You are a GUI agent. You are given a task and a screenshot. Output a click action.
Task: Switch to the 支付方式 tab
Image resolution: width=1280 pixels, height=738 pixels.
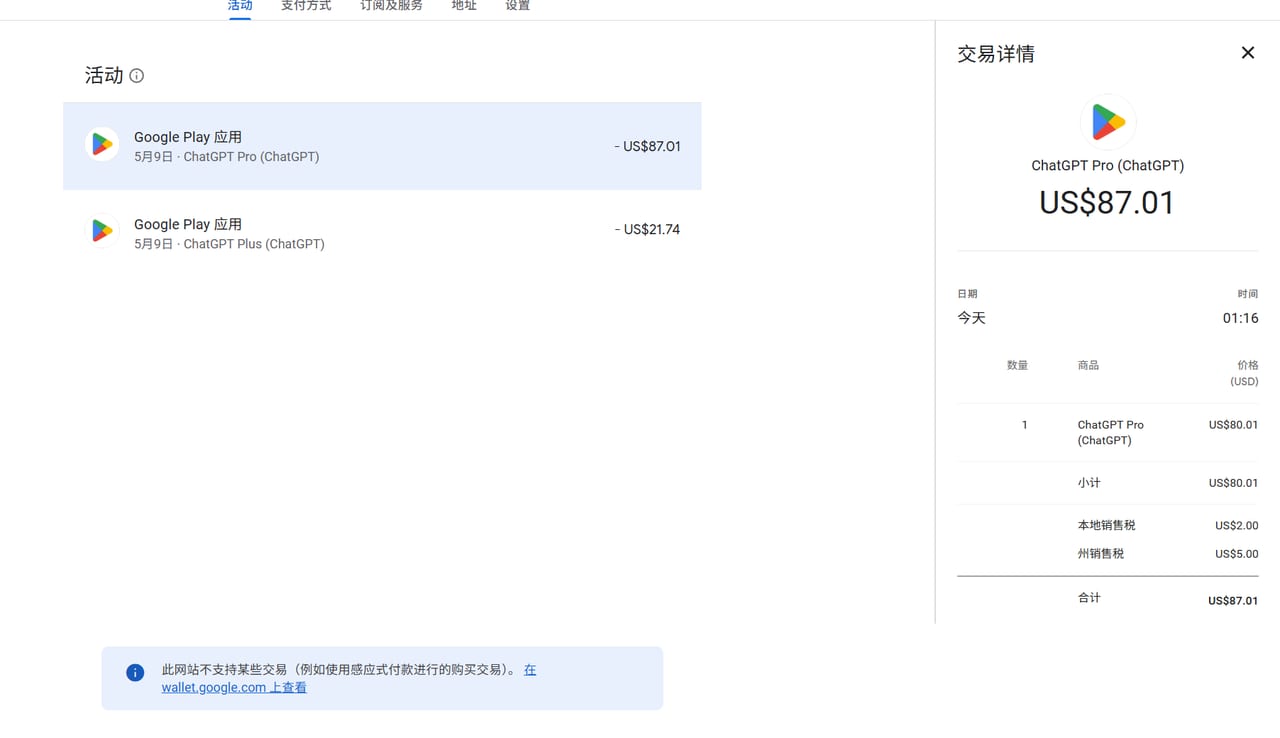[306, 6]
